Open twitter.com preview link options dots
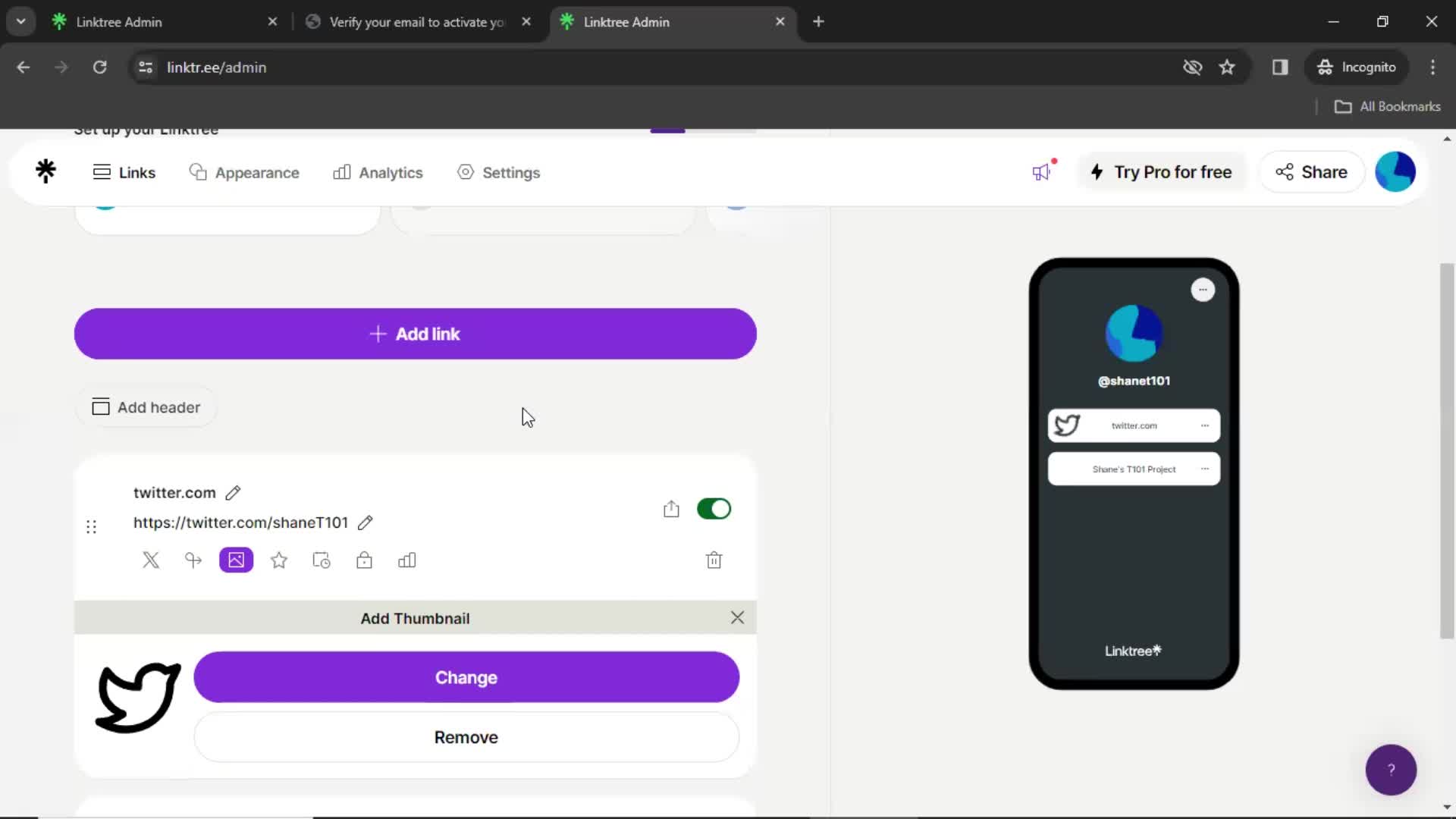 point(1204,425)
